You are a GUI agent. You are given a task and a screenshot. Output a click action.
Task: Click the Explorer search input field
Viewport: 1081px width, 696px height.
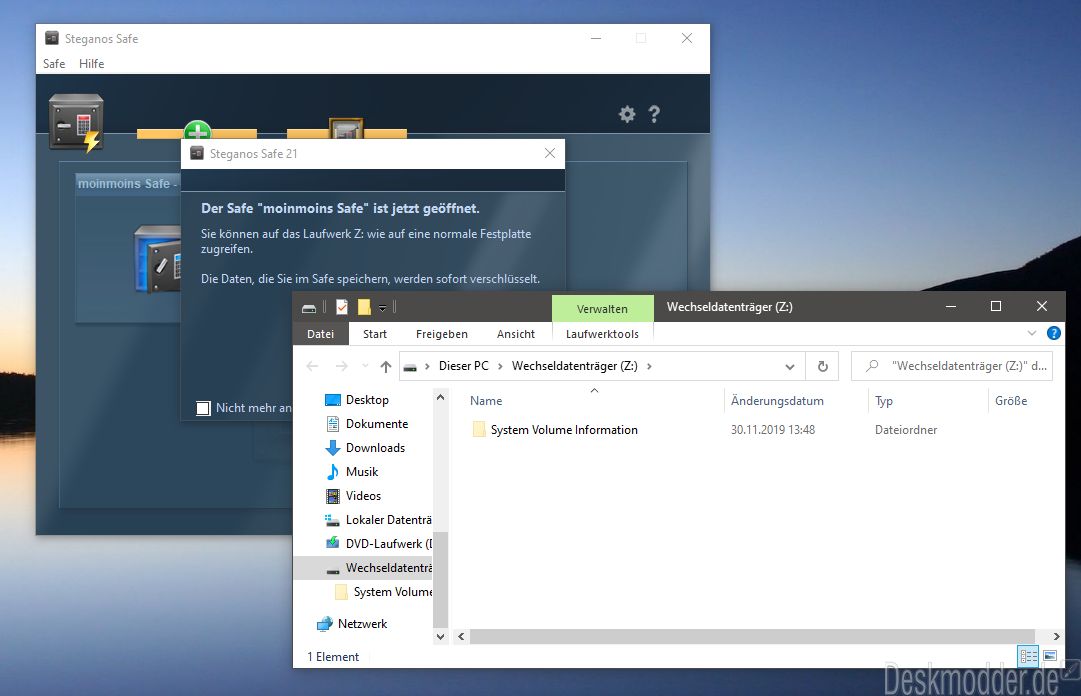point(952,366)
